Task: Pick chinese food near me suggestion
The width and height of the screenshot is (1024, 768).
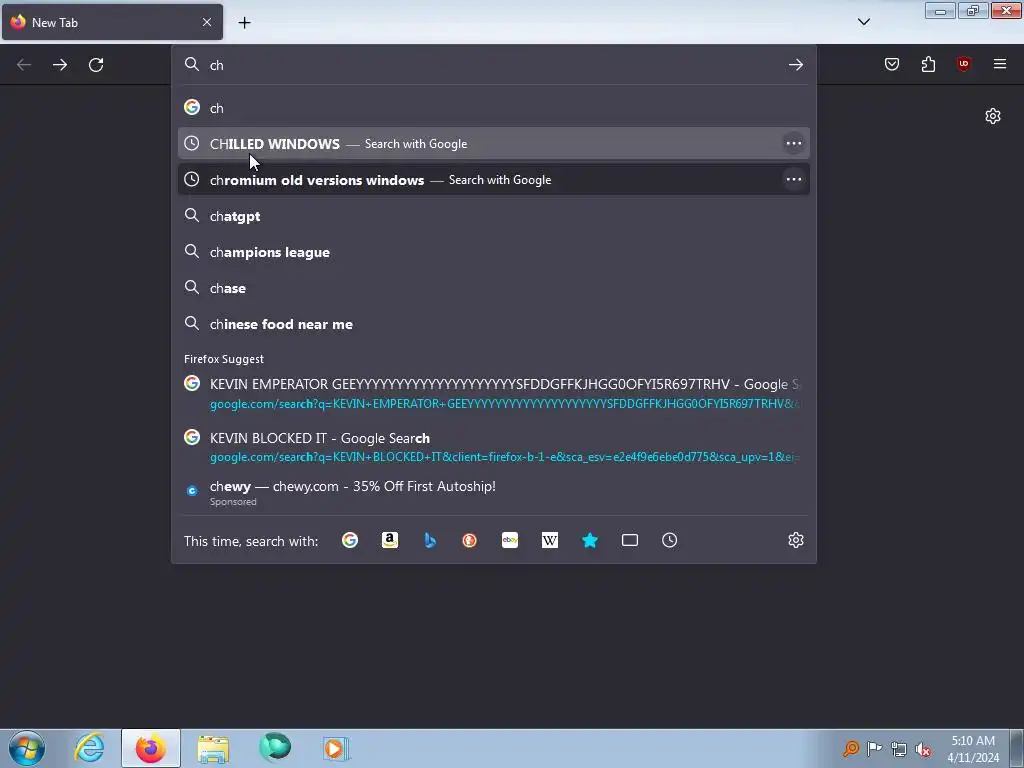Action: (x=494, y=324)
